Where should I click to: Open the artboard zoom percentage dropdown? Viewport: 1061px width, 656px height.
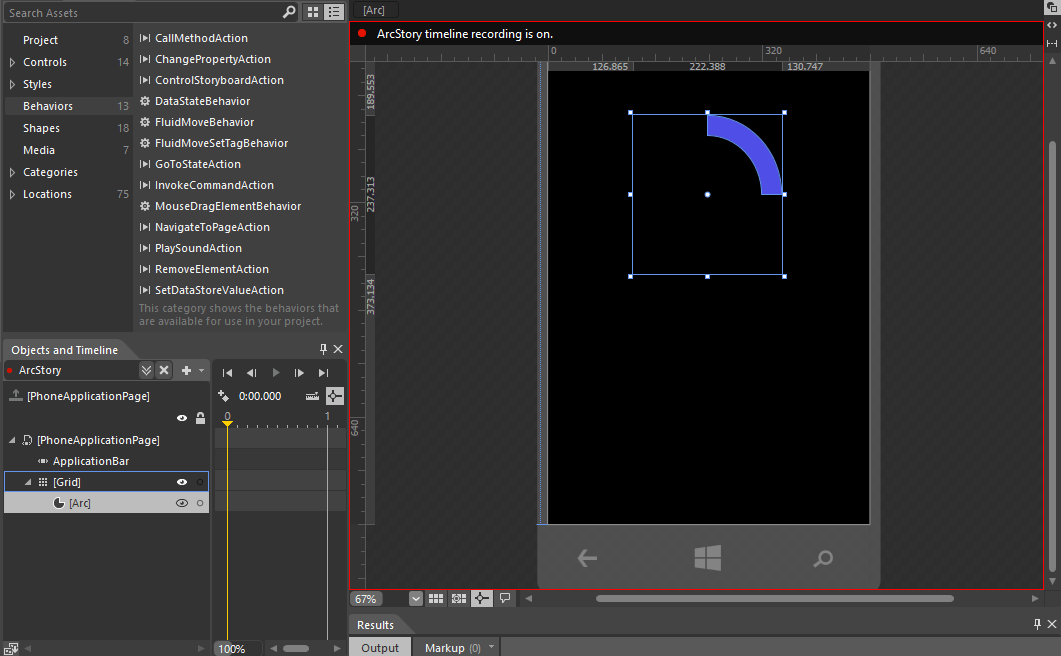(x=416, y=598)
